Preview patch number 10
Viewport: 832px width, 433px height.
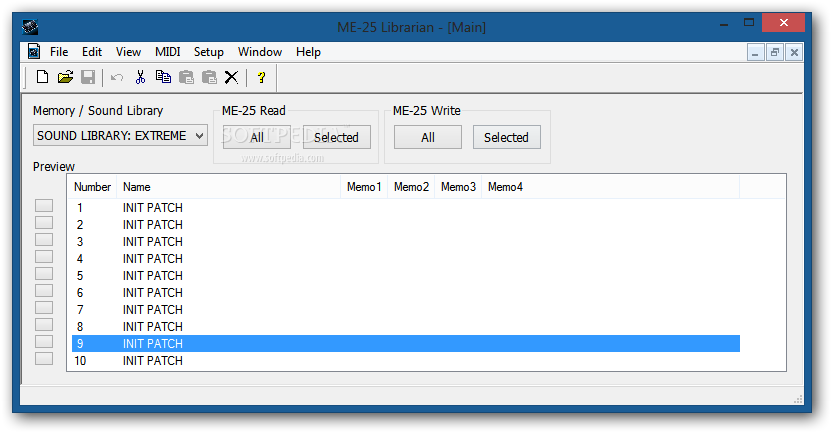pos(44,359)
